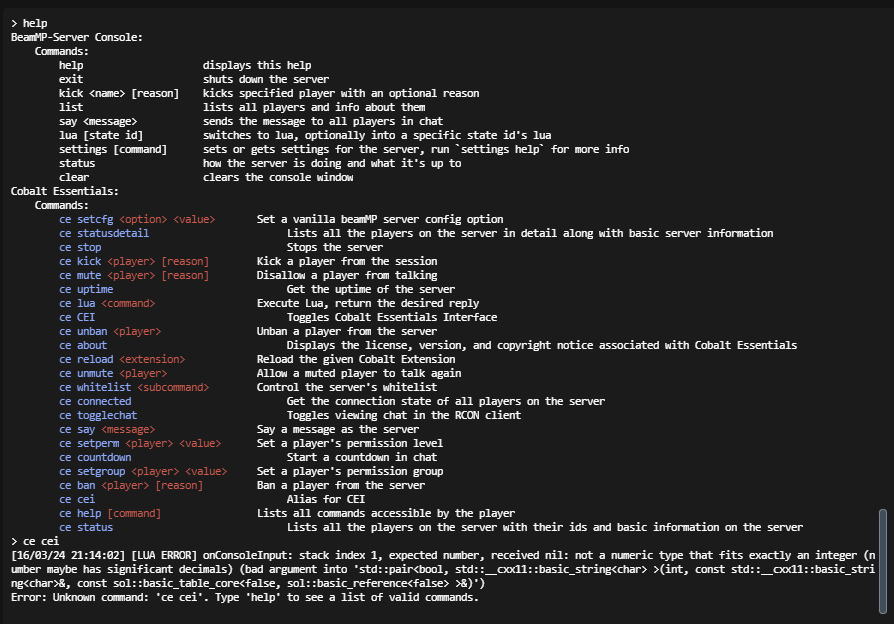Click the 'ce lua <command>' entry
This screenshot has width=894, height=624.
click(x=107, y=303)
